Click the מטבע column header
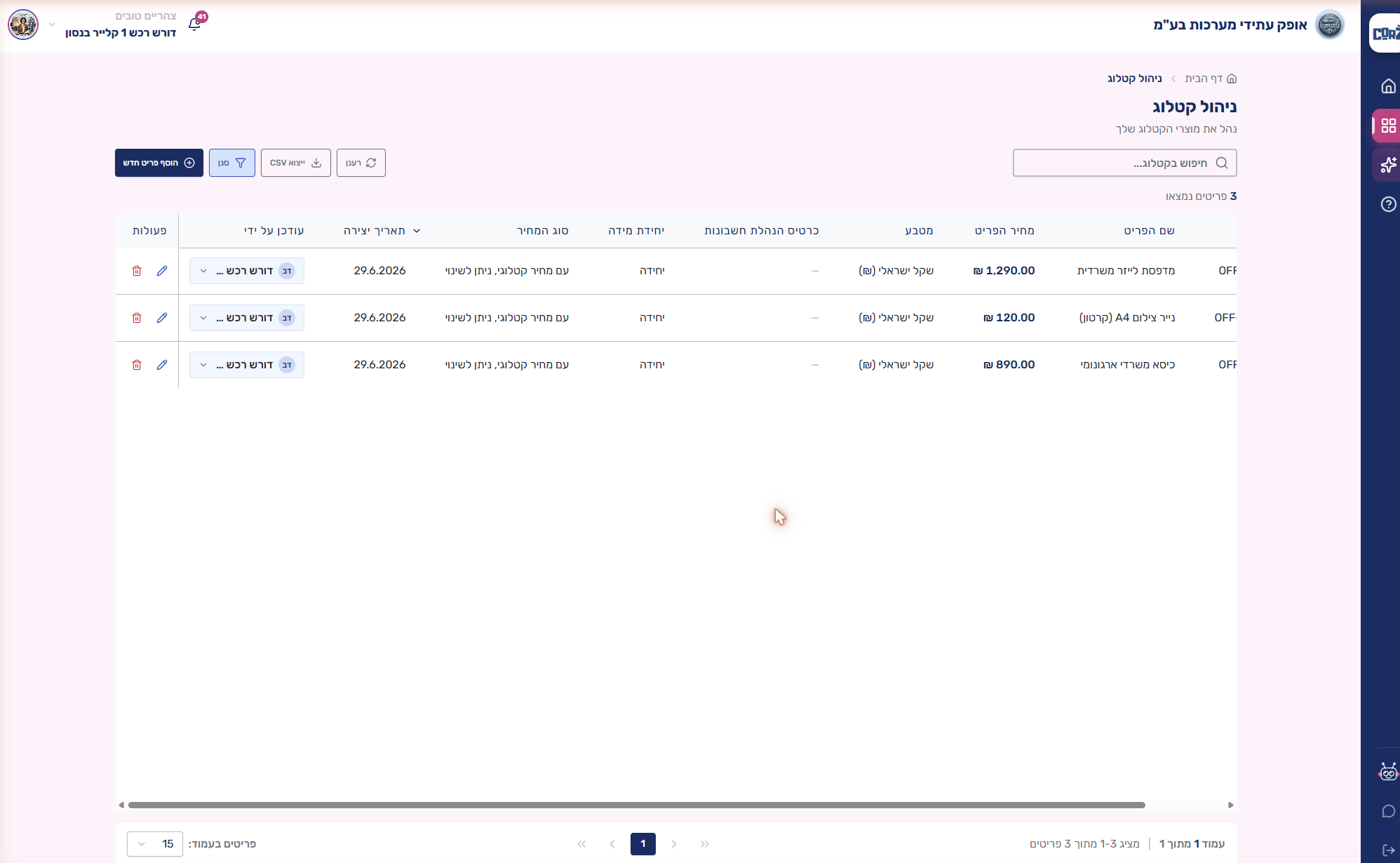Image resolution: width=1400 pixels, height=863 pixels. [919, 231]
